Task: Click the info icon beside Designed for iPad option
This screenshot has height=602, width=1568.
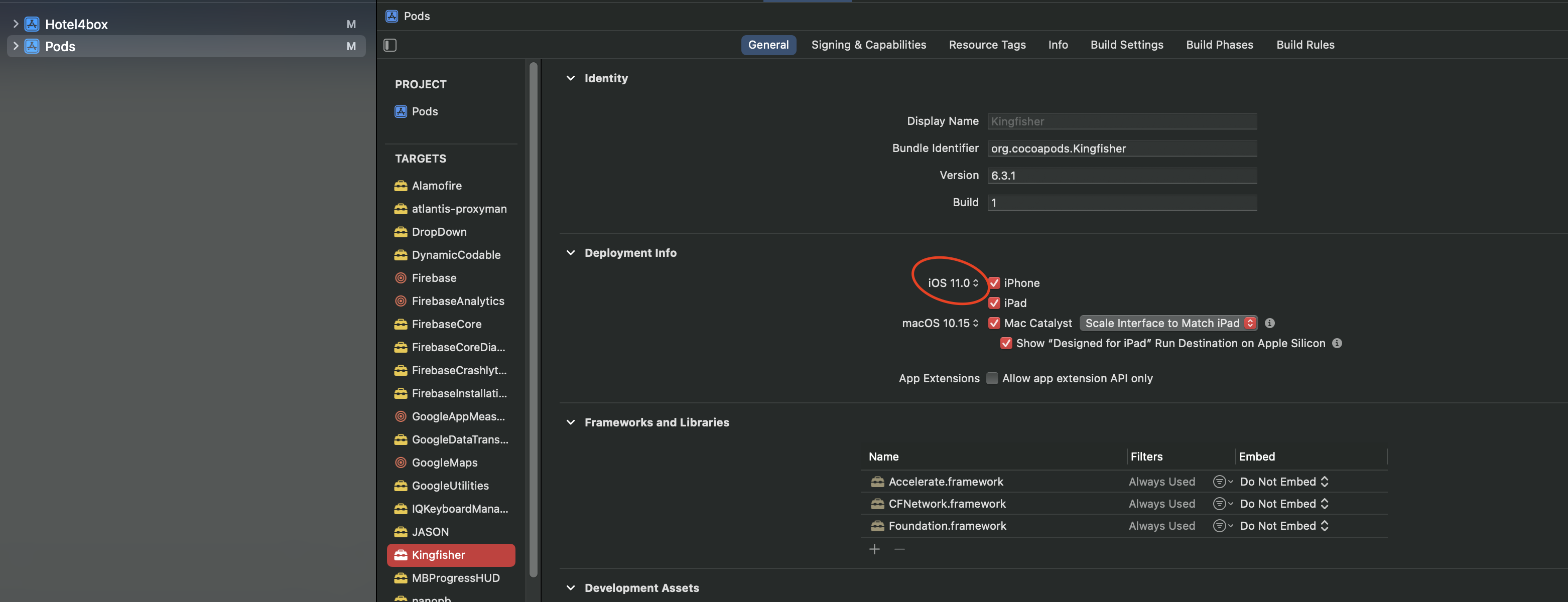Action: [1337, 344]
